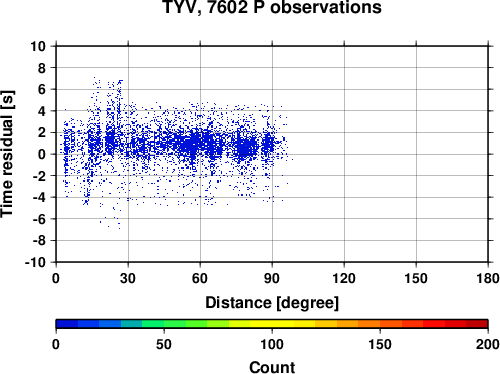Click the colorbar tick label 200
Screen dimensions: 500x374
pyautogui.click(x=488, y=344)
